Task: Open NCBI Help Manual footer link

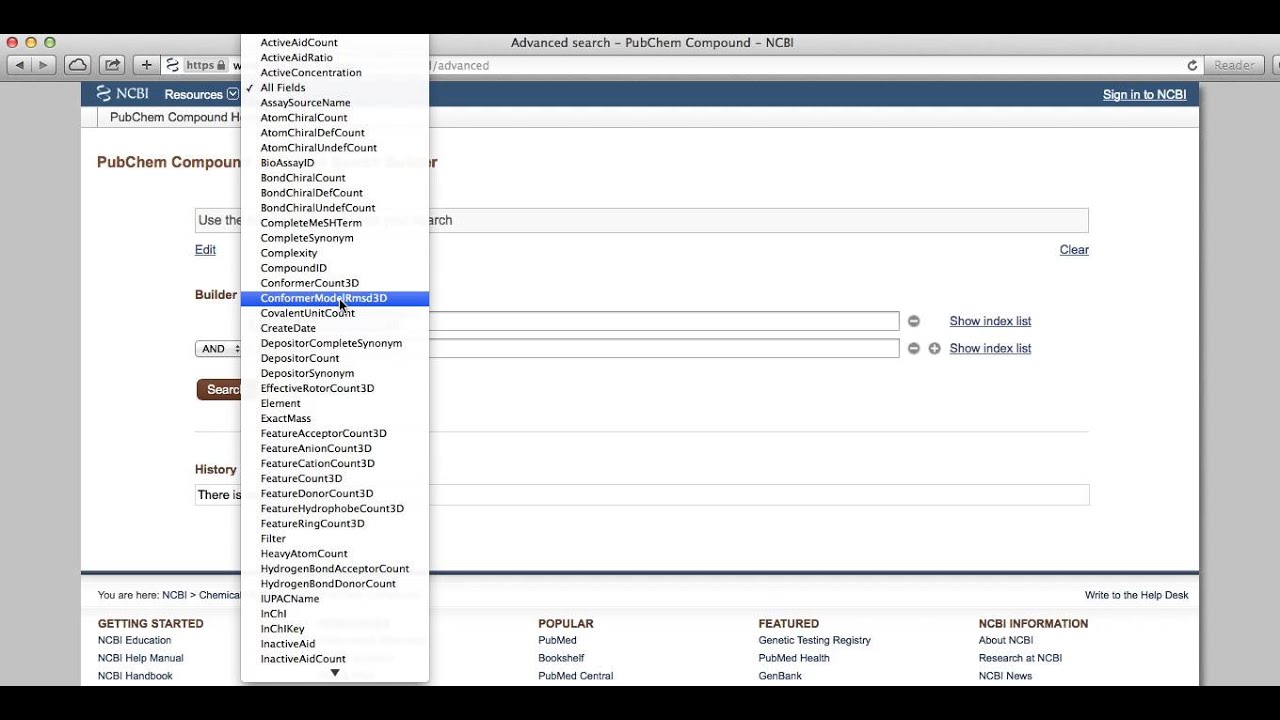Action: coord(140,658)
